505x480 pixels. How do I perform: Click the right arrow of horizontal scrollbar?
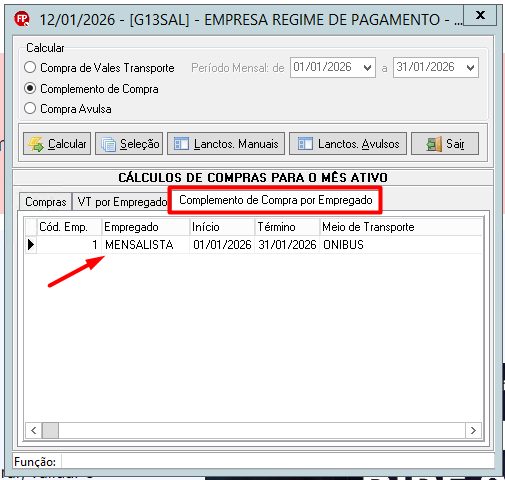tap(473, 430)
